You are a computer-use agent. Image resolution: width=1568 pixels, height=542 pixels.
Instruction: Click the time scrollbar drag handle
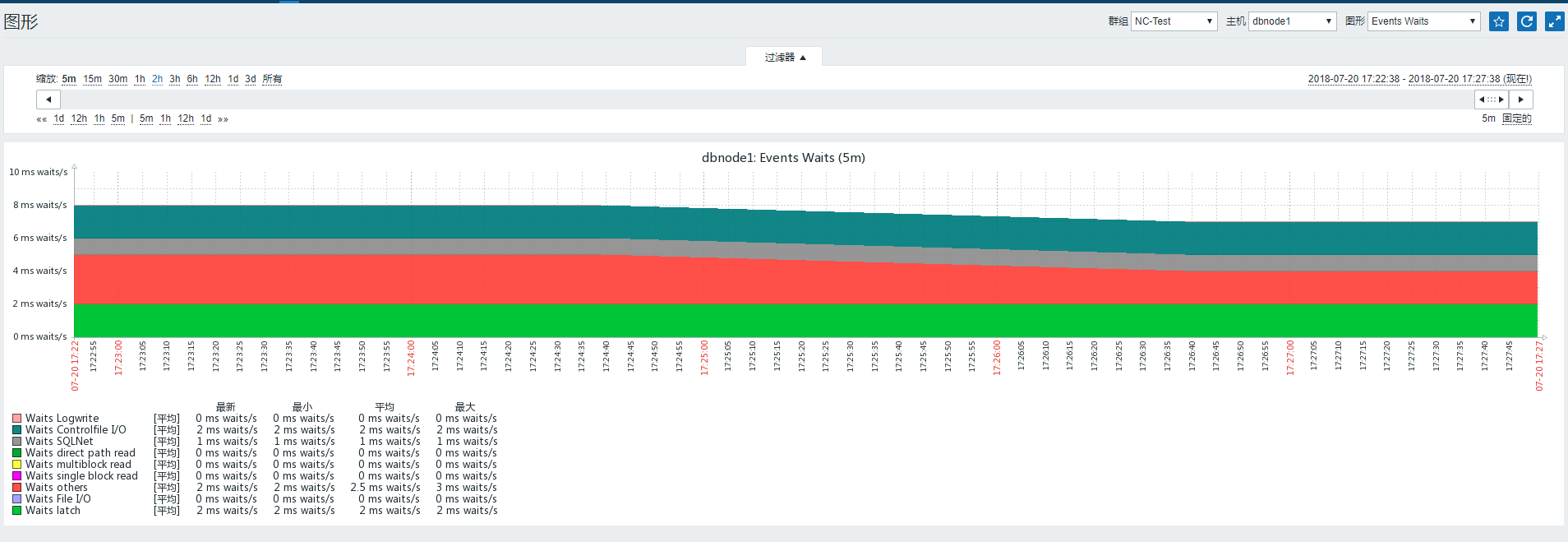tap(1492, 100)
